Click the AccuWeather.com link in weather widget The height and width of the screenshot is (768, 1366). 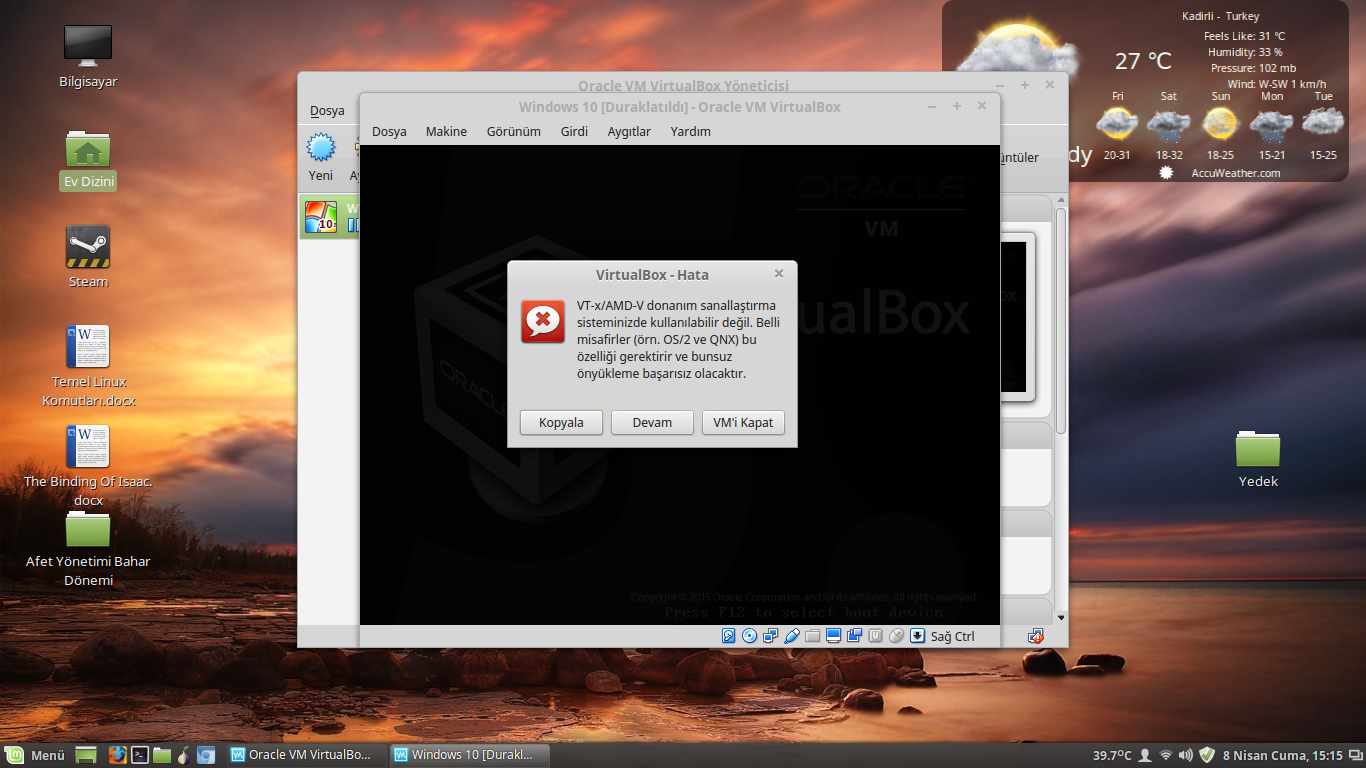pyautogui.click(x=1236, y=173)
